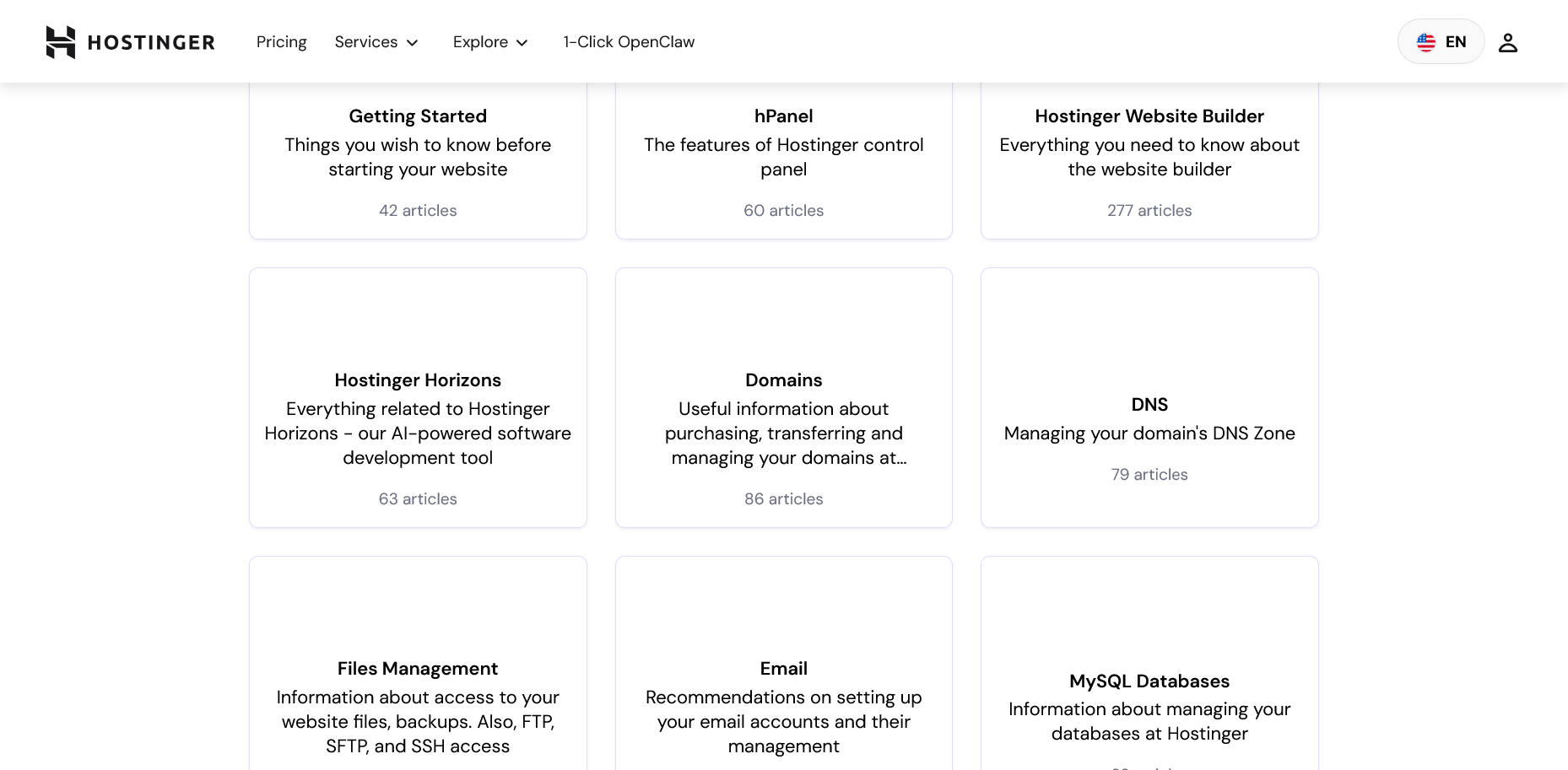Viewport: 1568px width, 770px height.
Task: Click 'Things you wish to know' description
Action: point(418,157)
